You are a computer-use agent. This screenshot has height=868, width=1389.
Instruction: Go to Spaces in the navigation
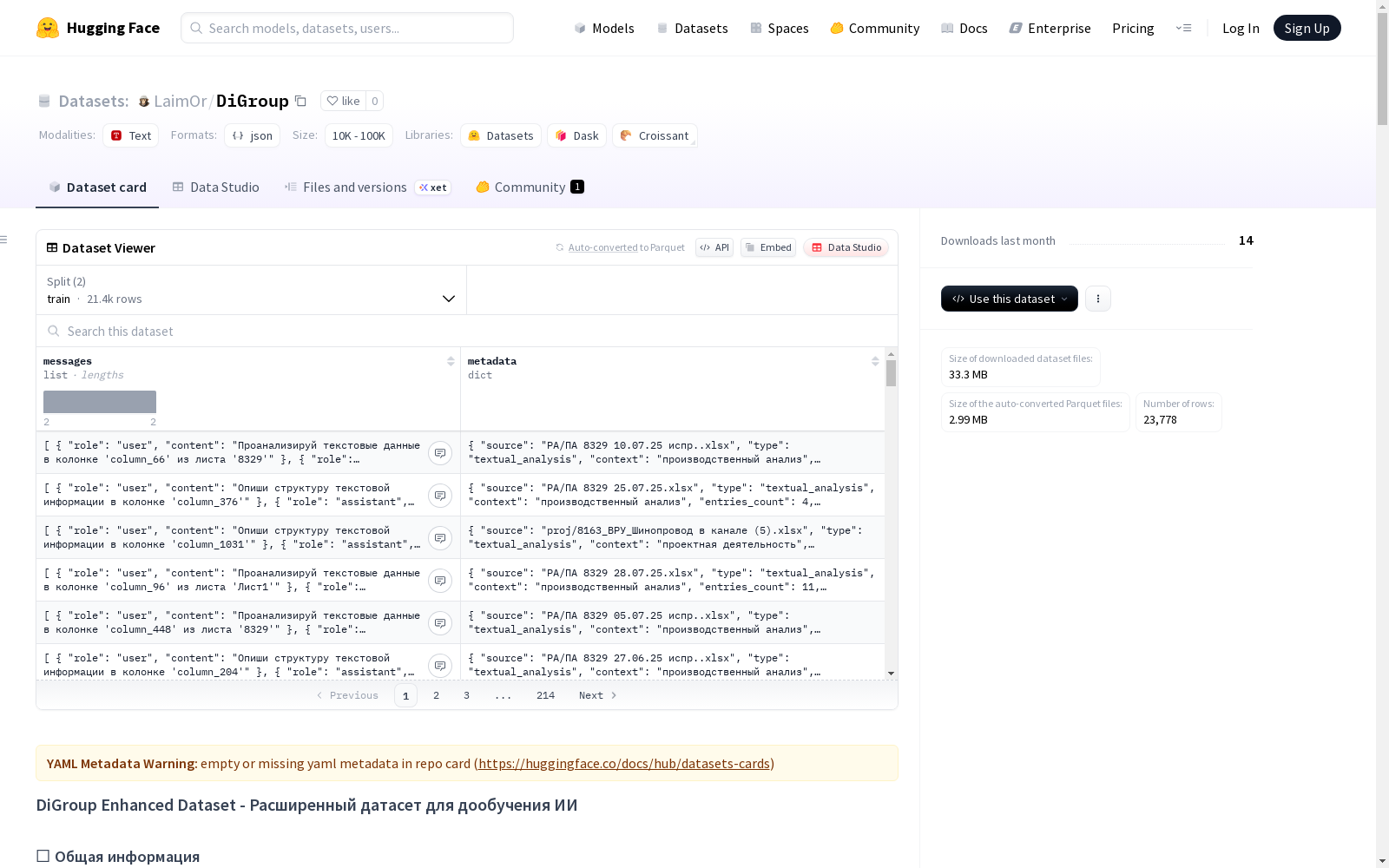780,28
